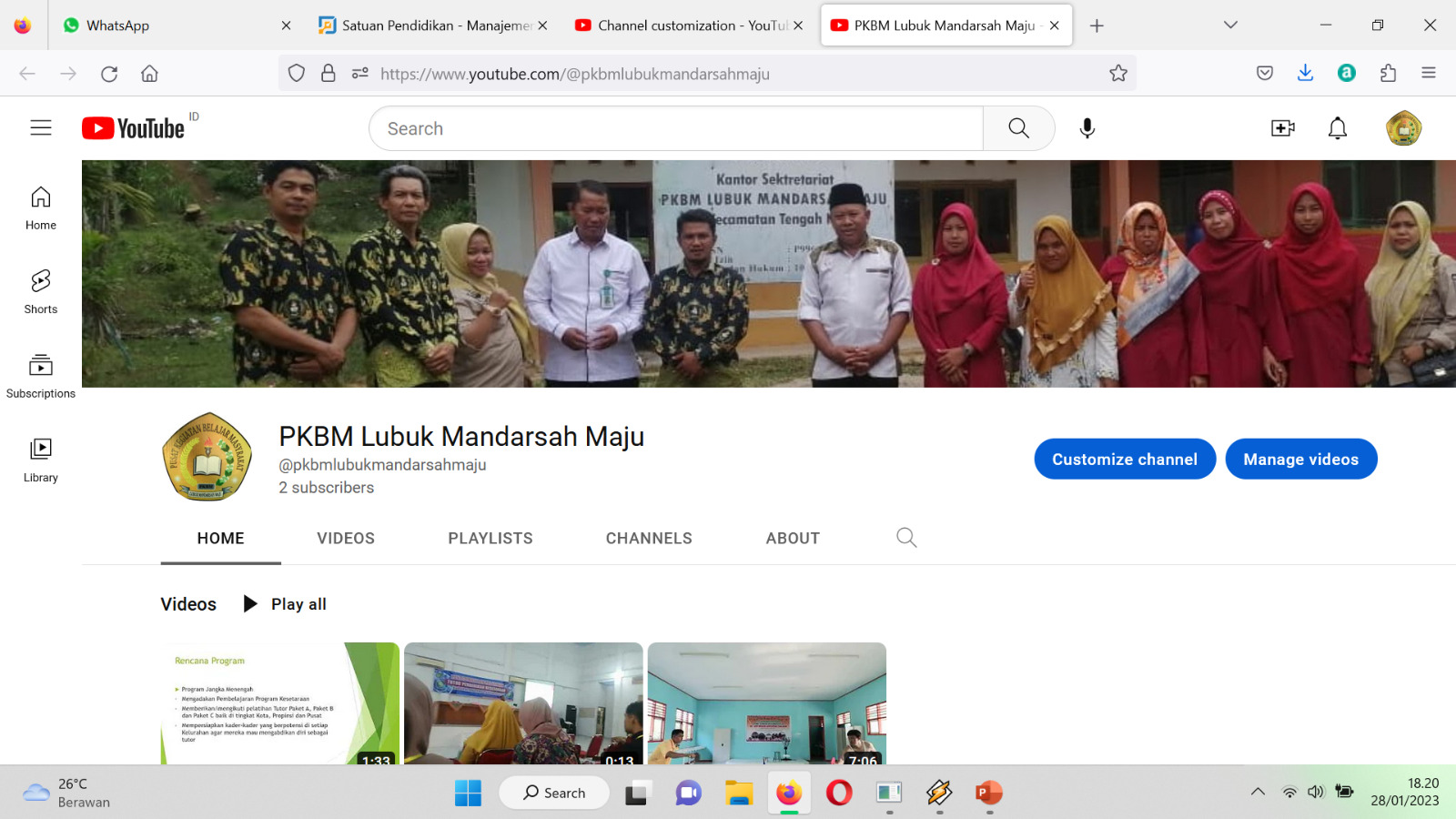Show hidden system tray icons
This screenshot has height=819, width=1456.
point(1258,792)
